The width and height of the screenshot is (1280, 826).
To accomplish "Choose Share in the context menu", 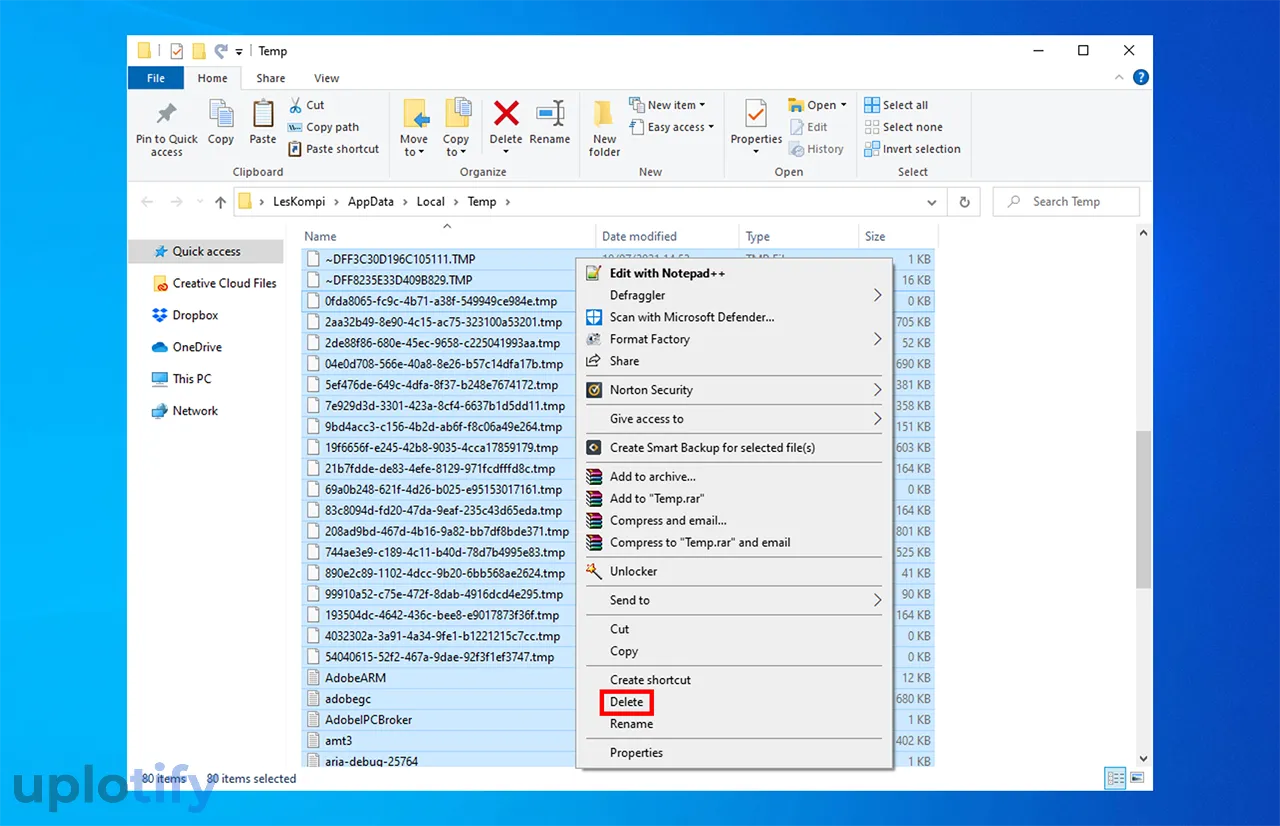I will 735,361.
